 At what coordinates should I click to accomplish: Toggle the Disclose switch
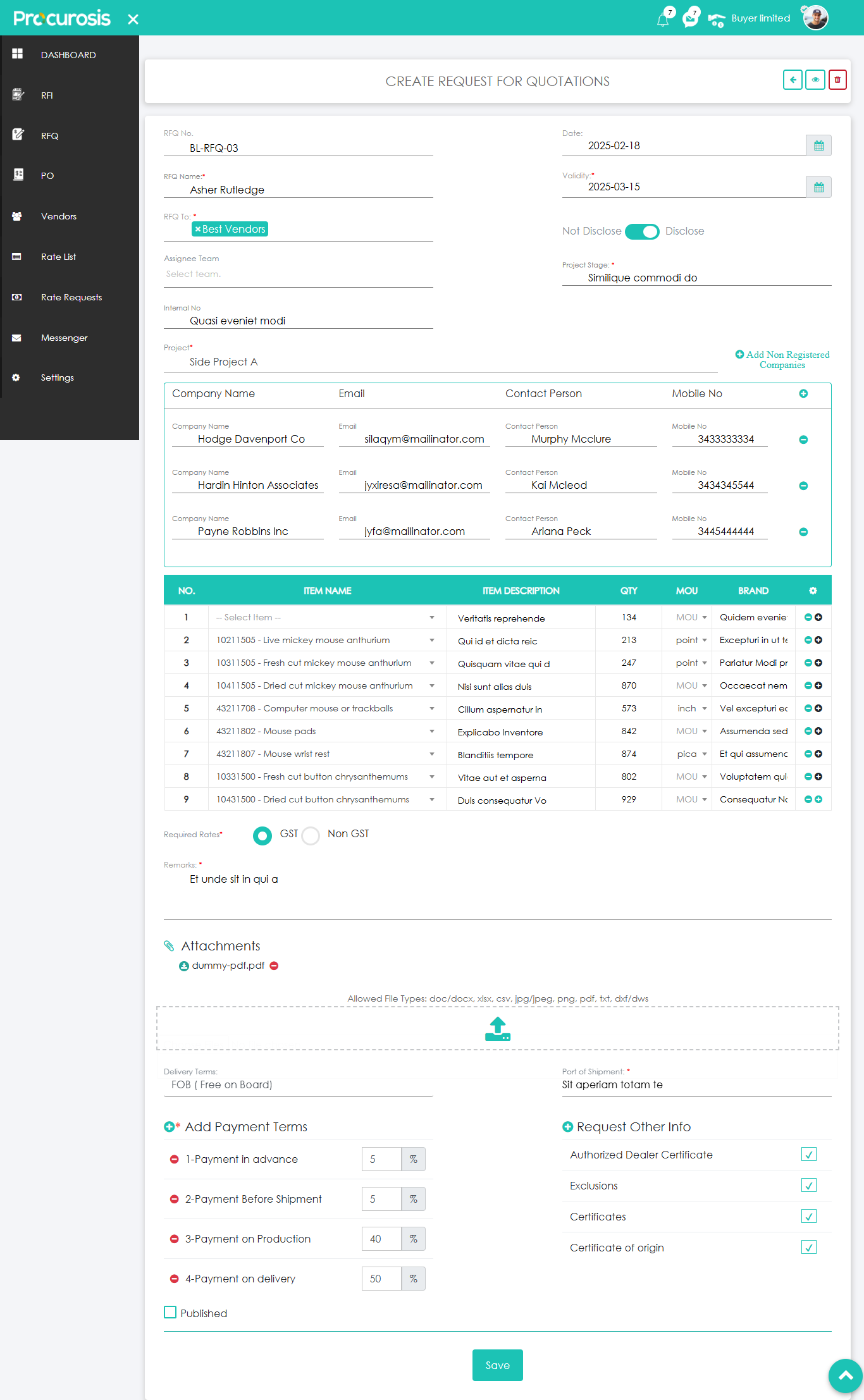click(x=642, y=231)
